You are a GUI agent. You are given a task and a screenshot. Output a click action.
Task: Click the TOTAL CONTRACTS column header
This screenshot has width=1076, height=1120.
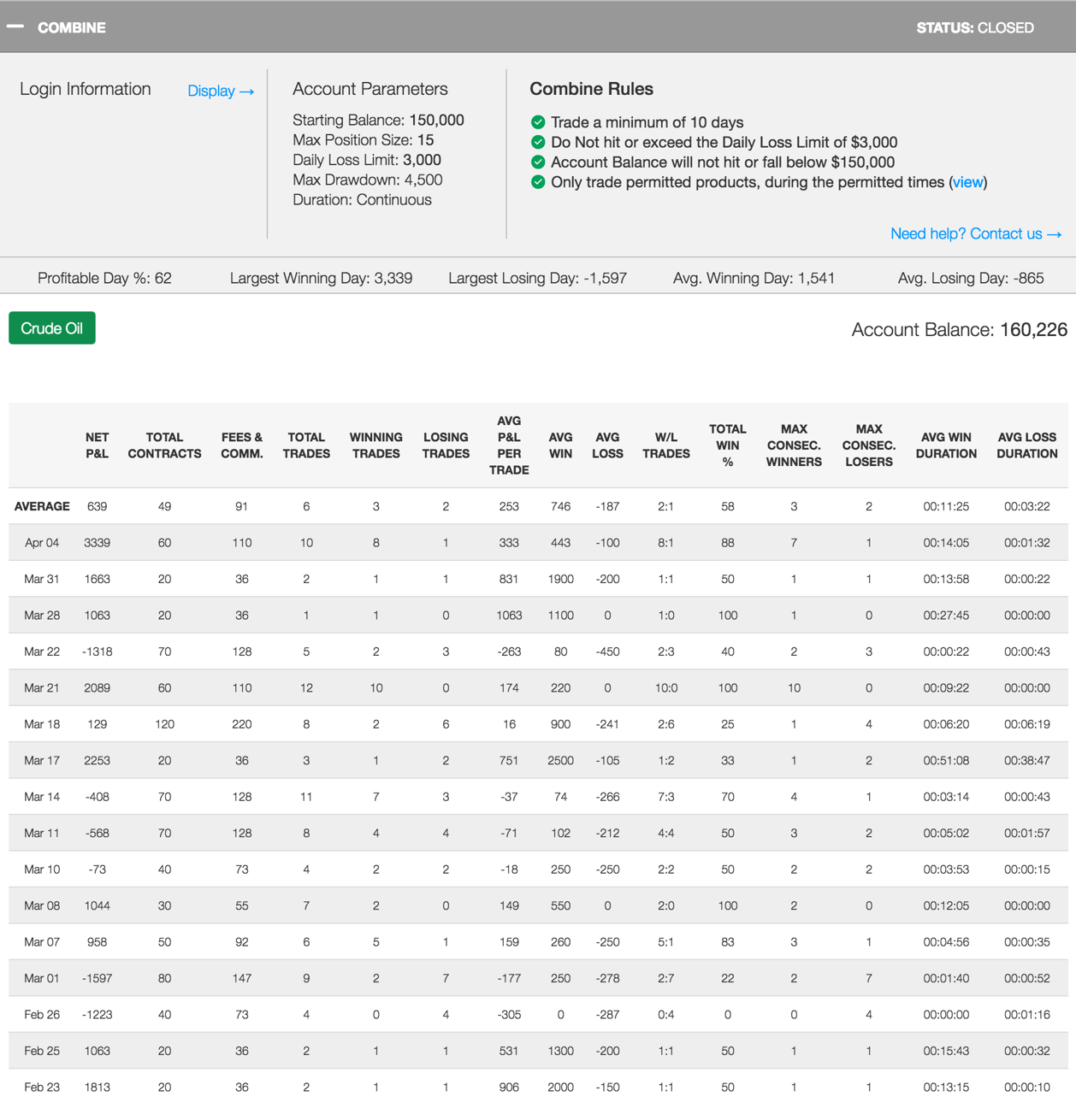tap(164, 445)
